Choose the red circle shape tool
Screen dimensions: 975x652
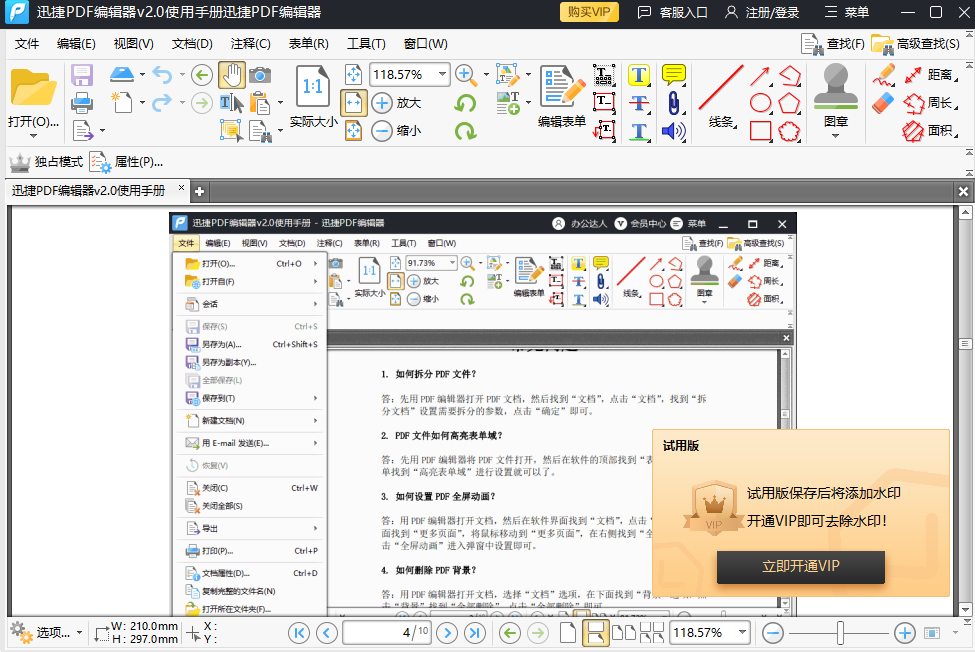(760, 102)
